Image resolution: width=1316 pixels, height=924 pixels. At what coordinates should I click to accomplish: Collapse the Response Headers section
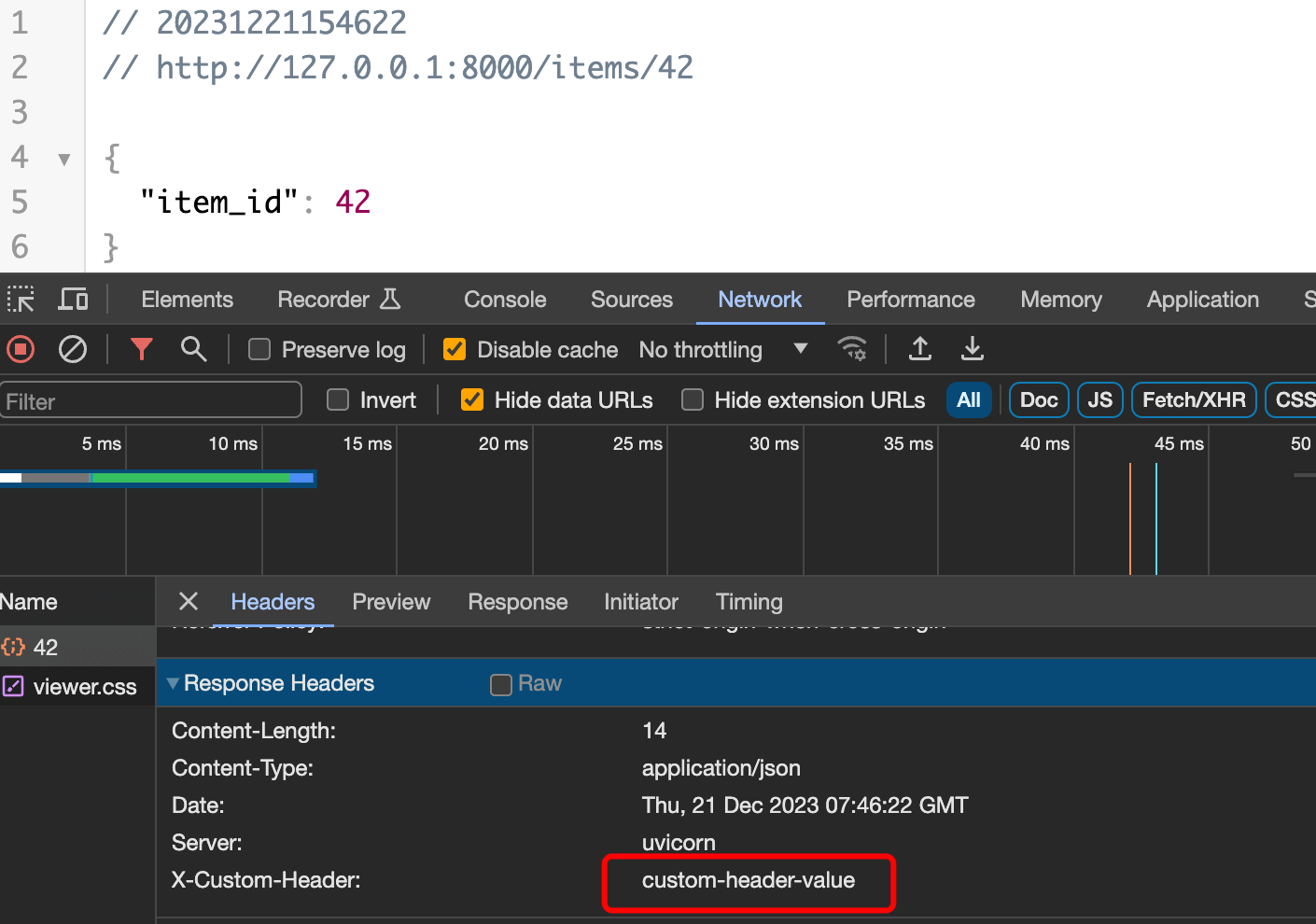pos(173,683)
